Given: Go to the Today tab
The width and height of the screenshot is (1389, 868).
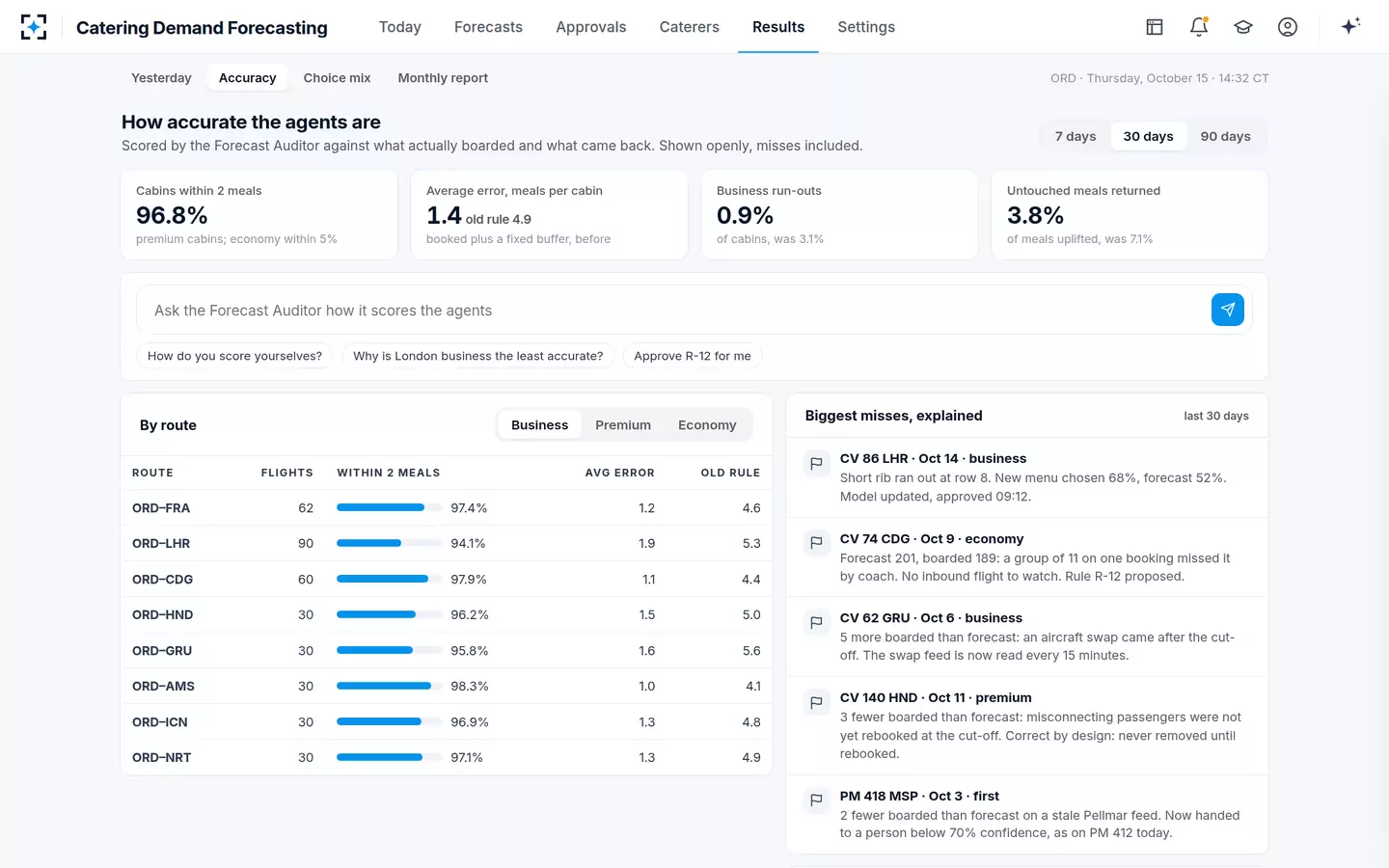Looking at the screenshot, I should [400, 27].
